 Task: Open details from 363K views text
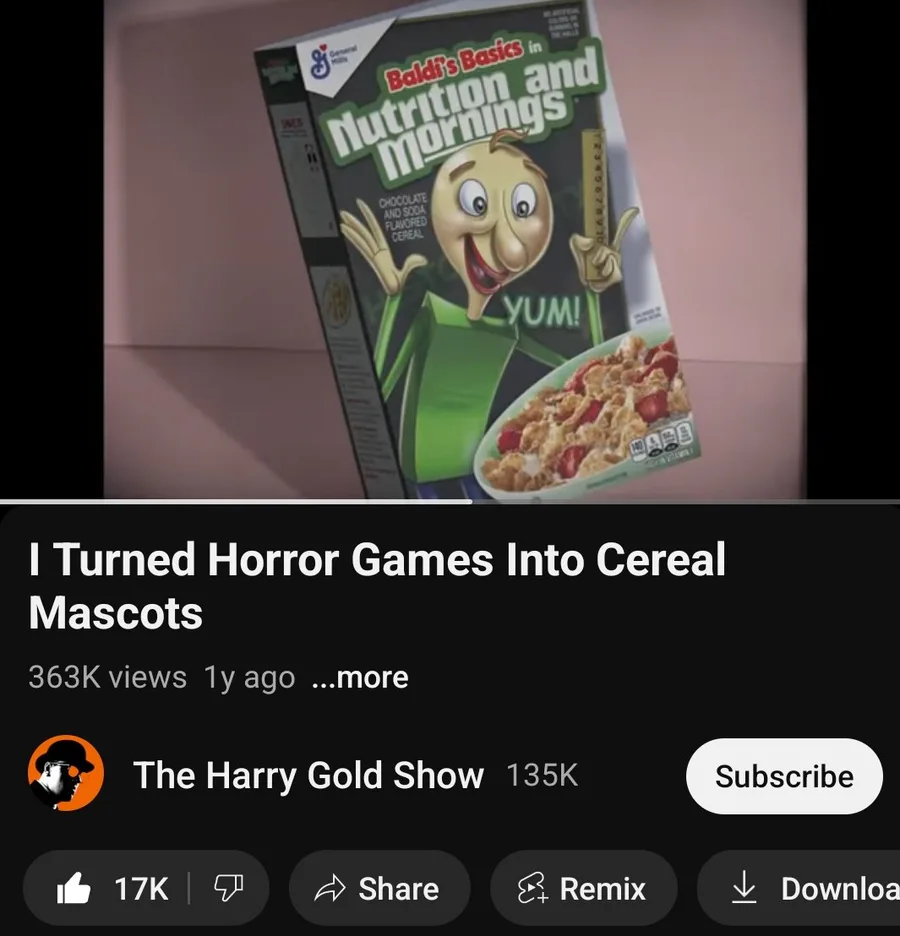pyautogui.click(x=107, y=678)
